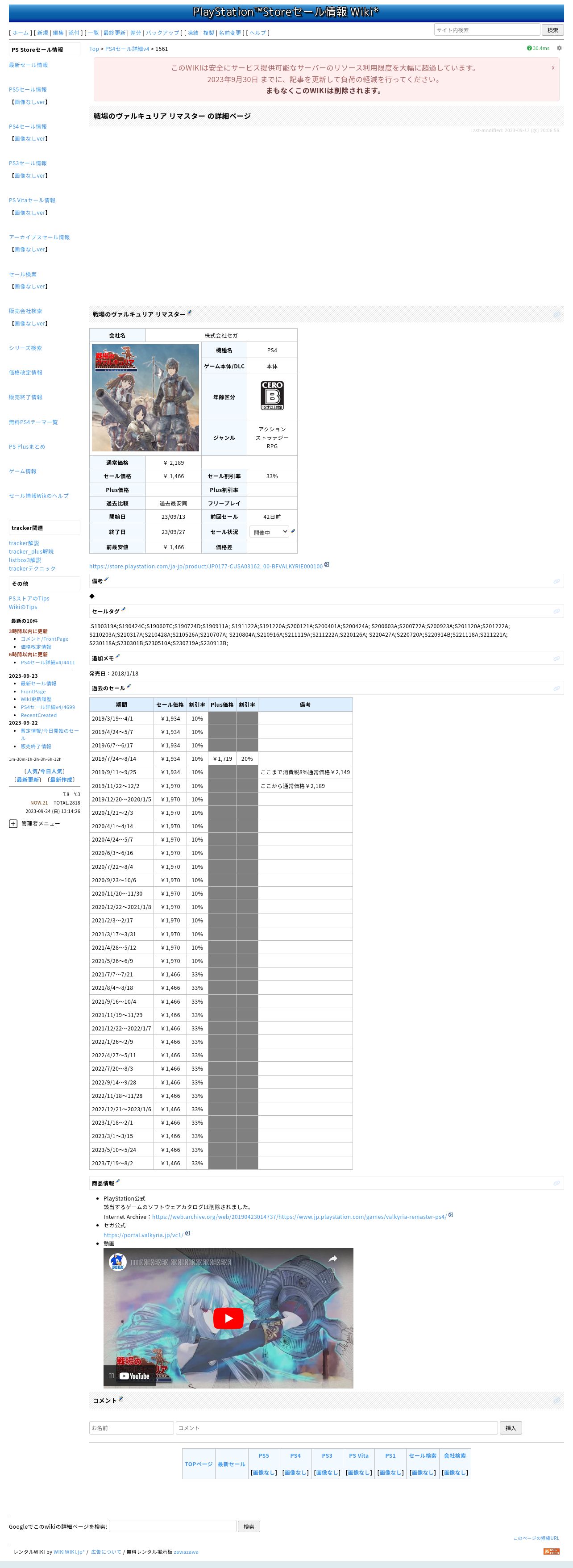
Task: Open the セール状況 開催中 dropdown
Action: click(269, 532)
